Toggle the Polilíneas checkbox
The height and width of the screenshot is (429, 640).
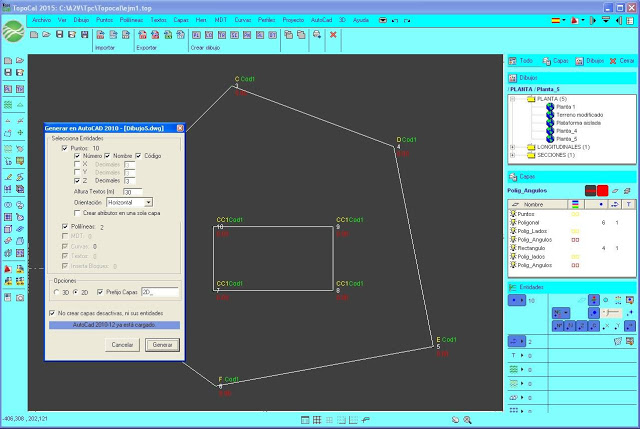(x=64, y=227)
